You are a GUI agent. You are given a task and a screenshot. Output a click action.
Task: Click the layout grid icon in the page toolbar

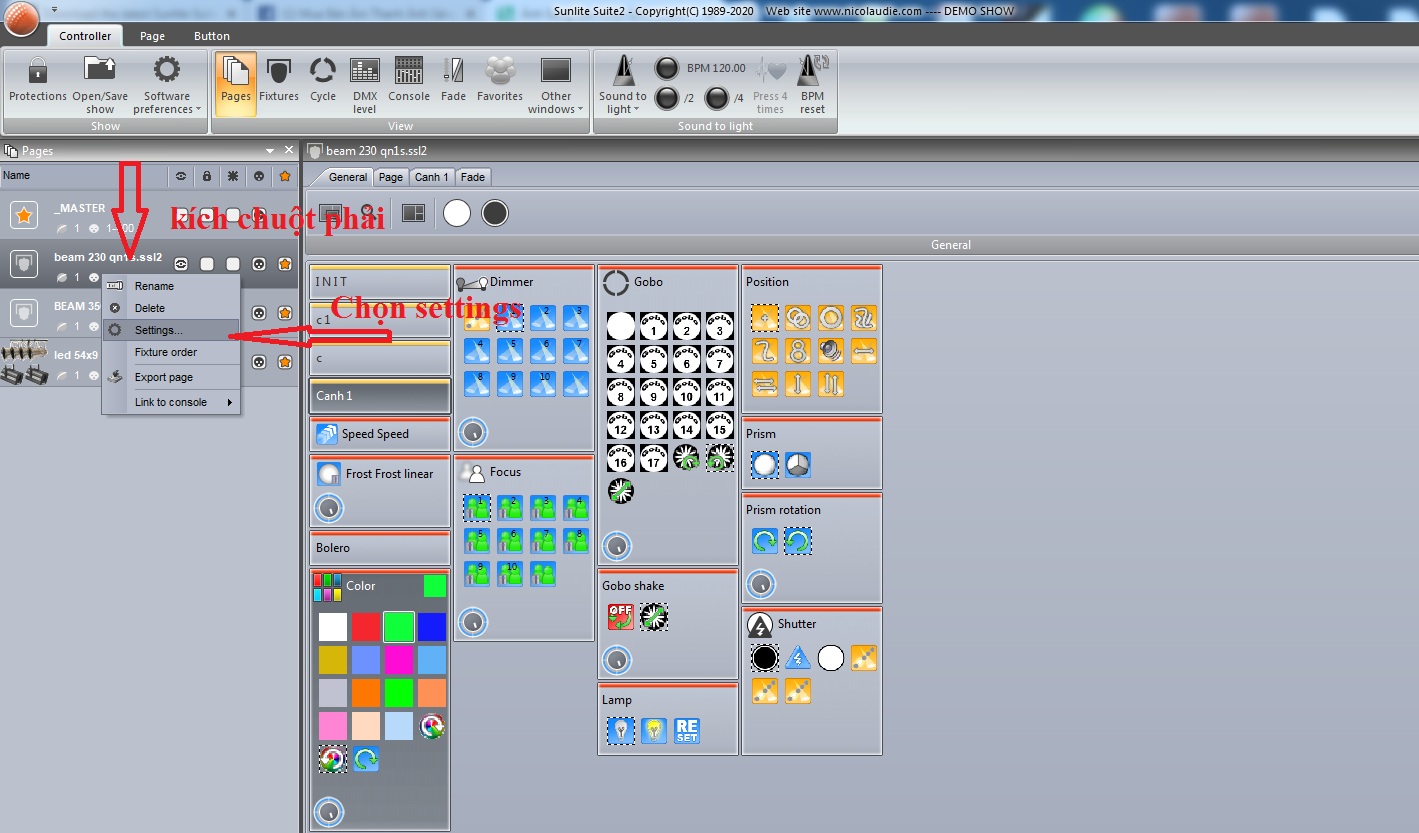pos(413,213)
